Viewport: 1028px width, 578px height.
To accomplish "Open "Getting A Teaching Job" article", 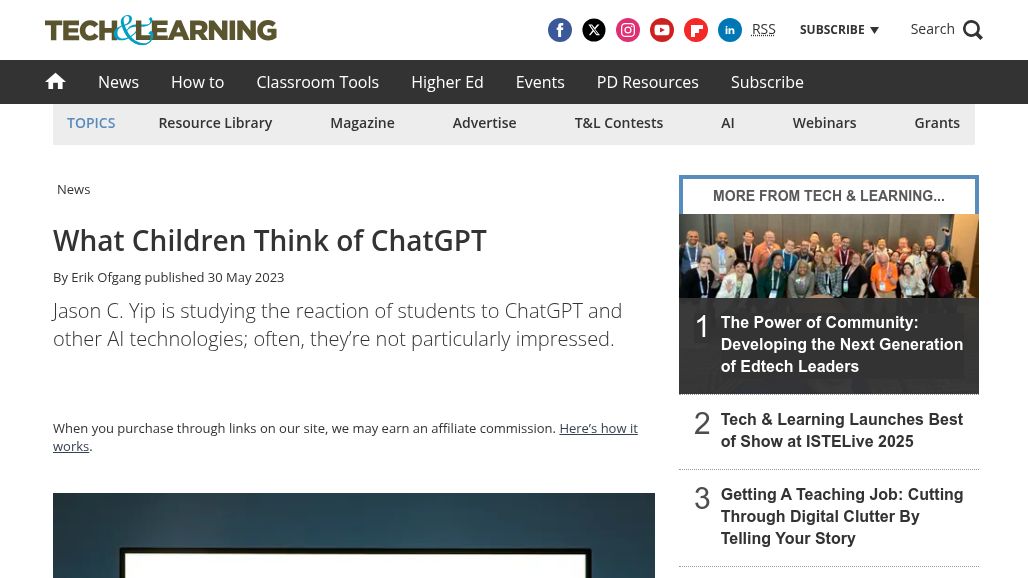I will point(842,516).
